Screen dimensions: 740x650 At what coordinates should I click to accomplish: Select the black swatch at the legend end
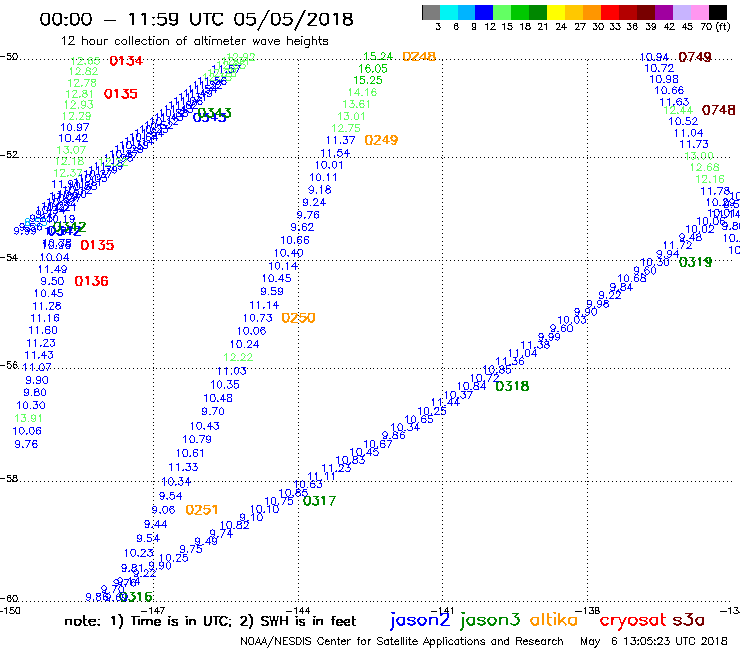717,12
